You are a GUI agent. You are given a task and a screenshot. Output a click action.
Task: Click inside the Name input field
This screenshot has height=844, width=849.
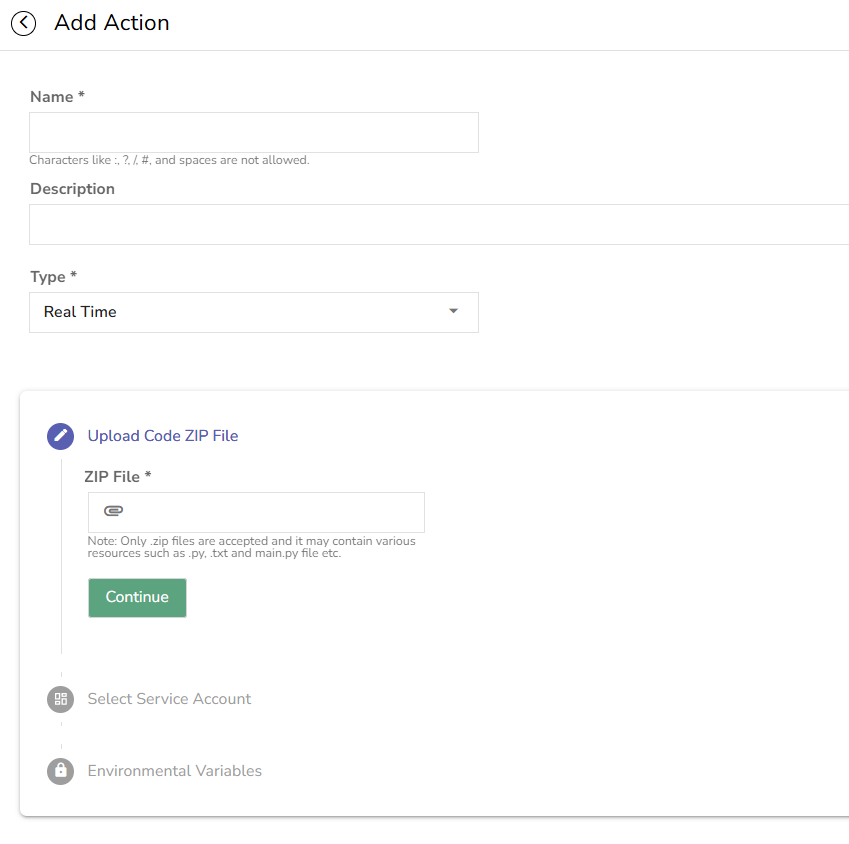pos(253,132)
